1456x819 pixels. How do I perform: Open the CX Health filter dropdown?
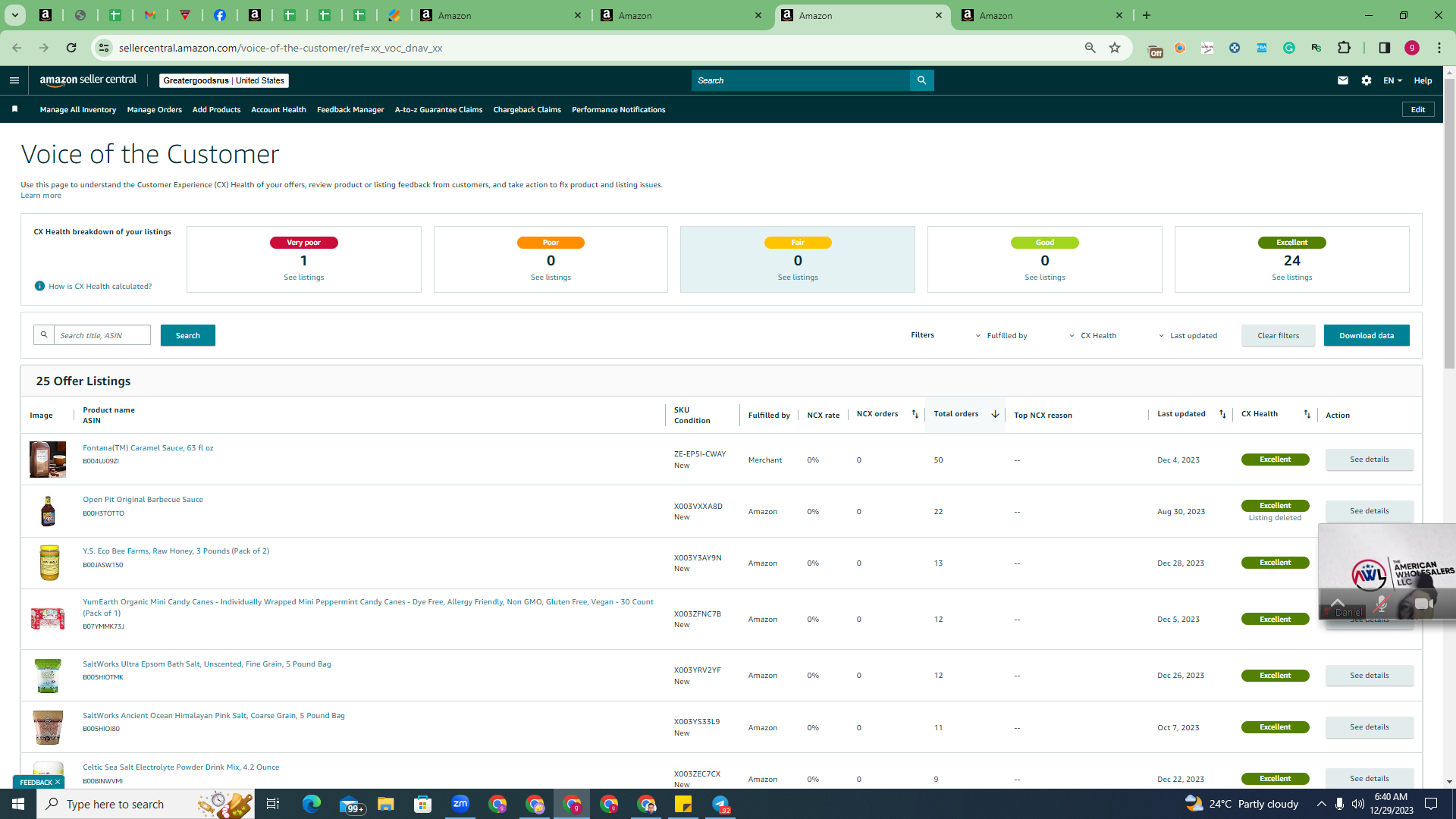click(x=1093, y=336)
